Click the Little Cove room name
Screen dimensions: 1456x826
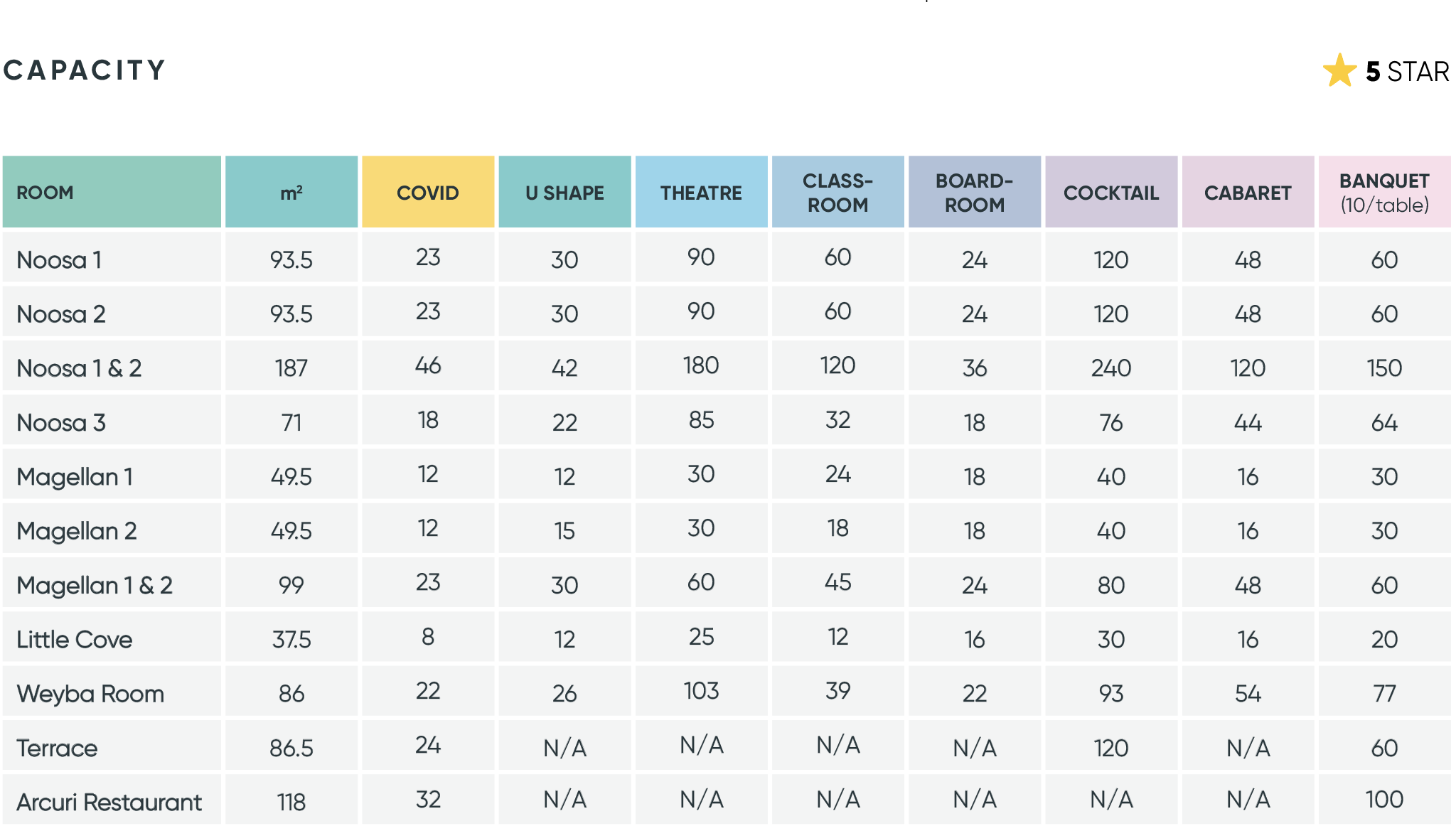tap(74, 639)
